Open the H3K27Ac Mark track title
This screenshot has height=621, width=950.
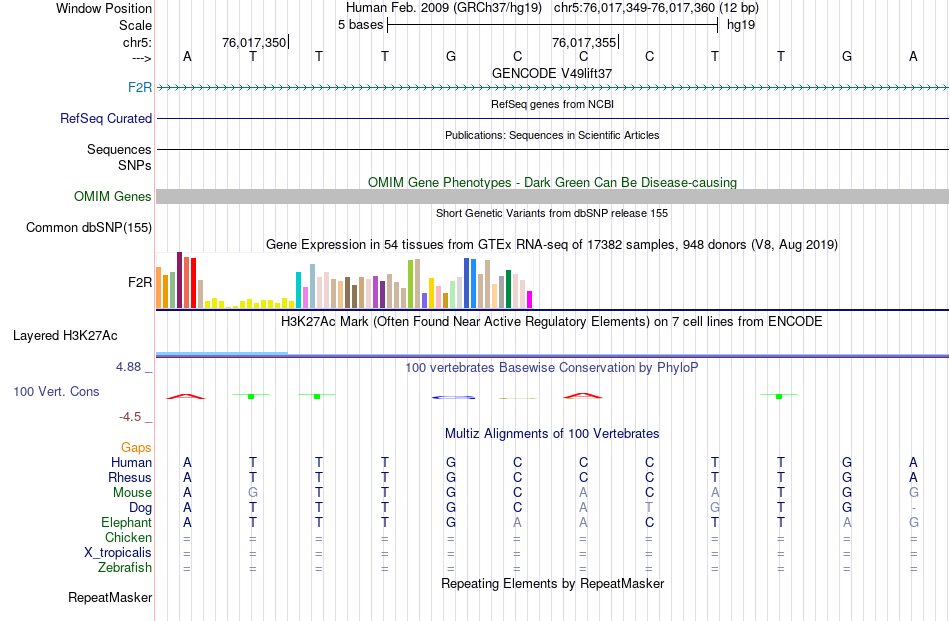[x=551, y=322]
